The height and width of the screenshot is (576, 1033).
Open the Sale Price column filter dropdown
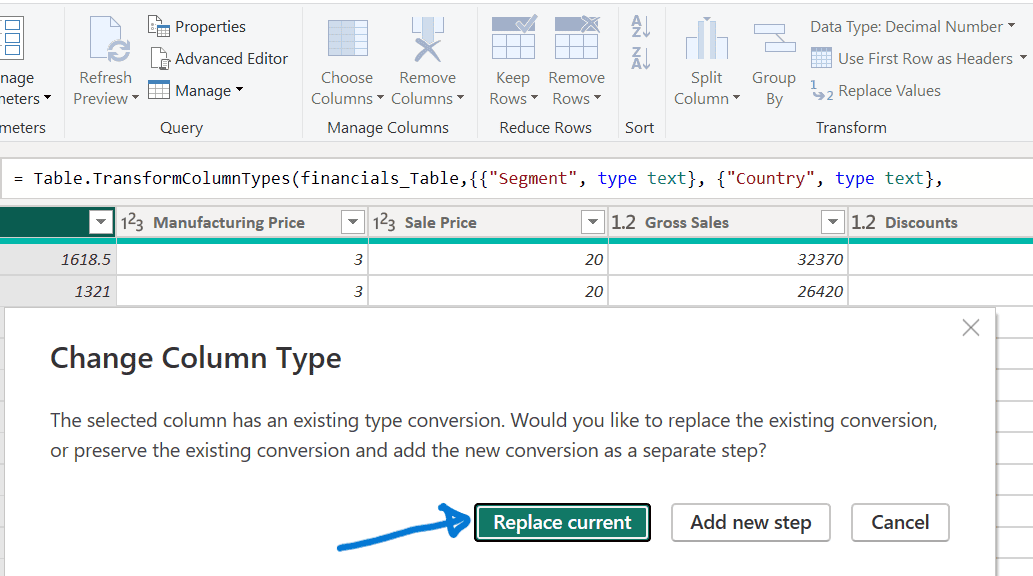click(593, 222)
